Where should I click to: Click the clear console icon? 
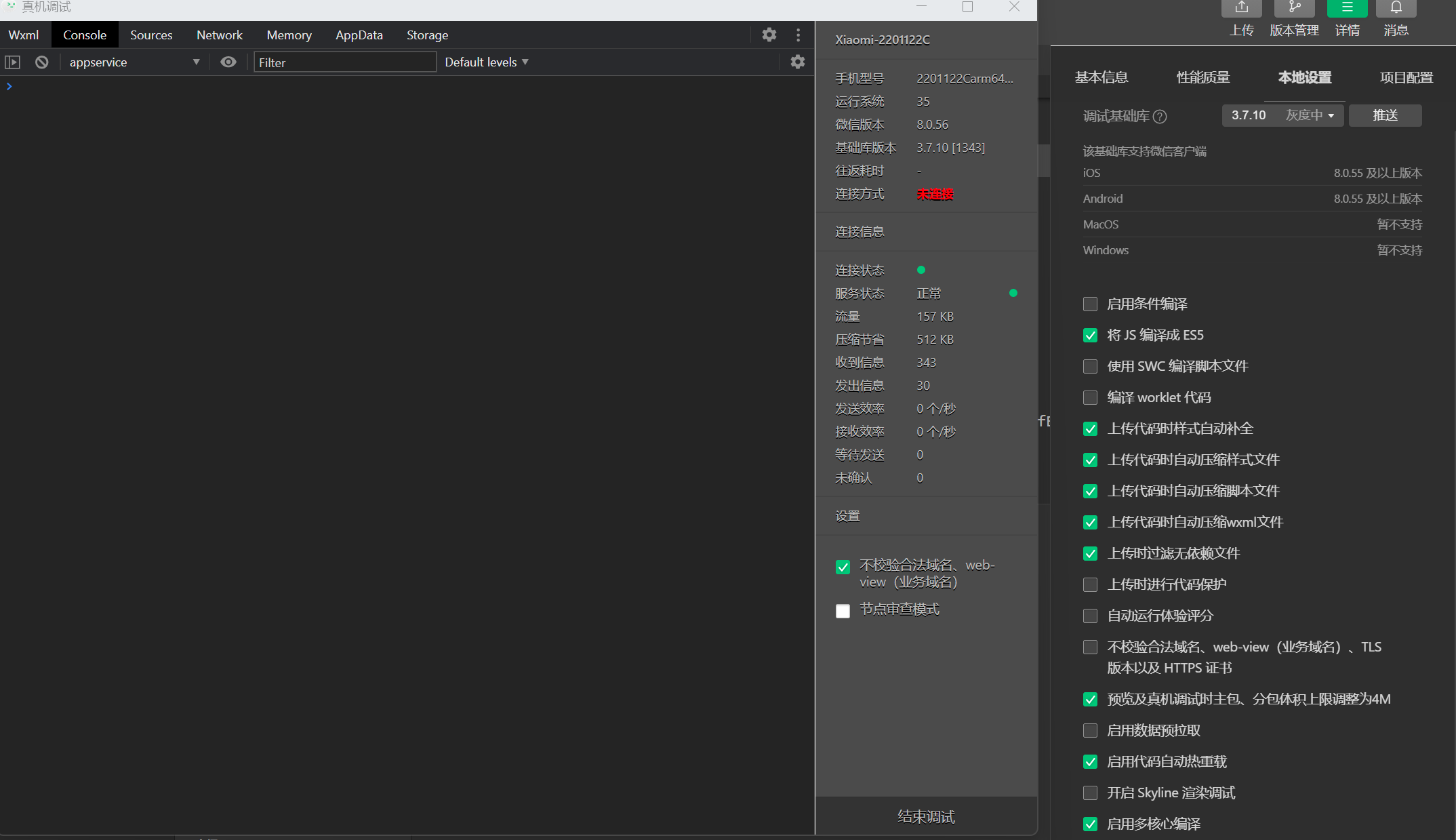tap(42, 62)
